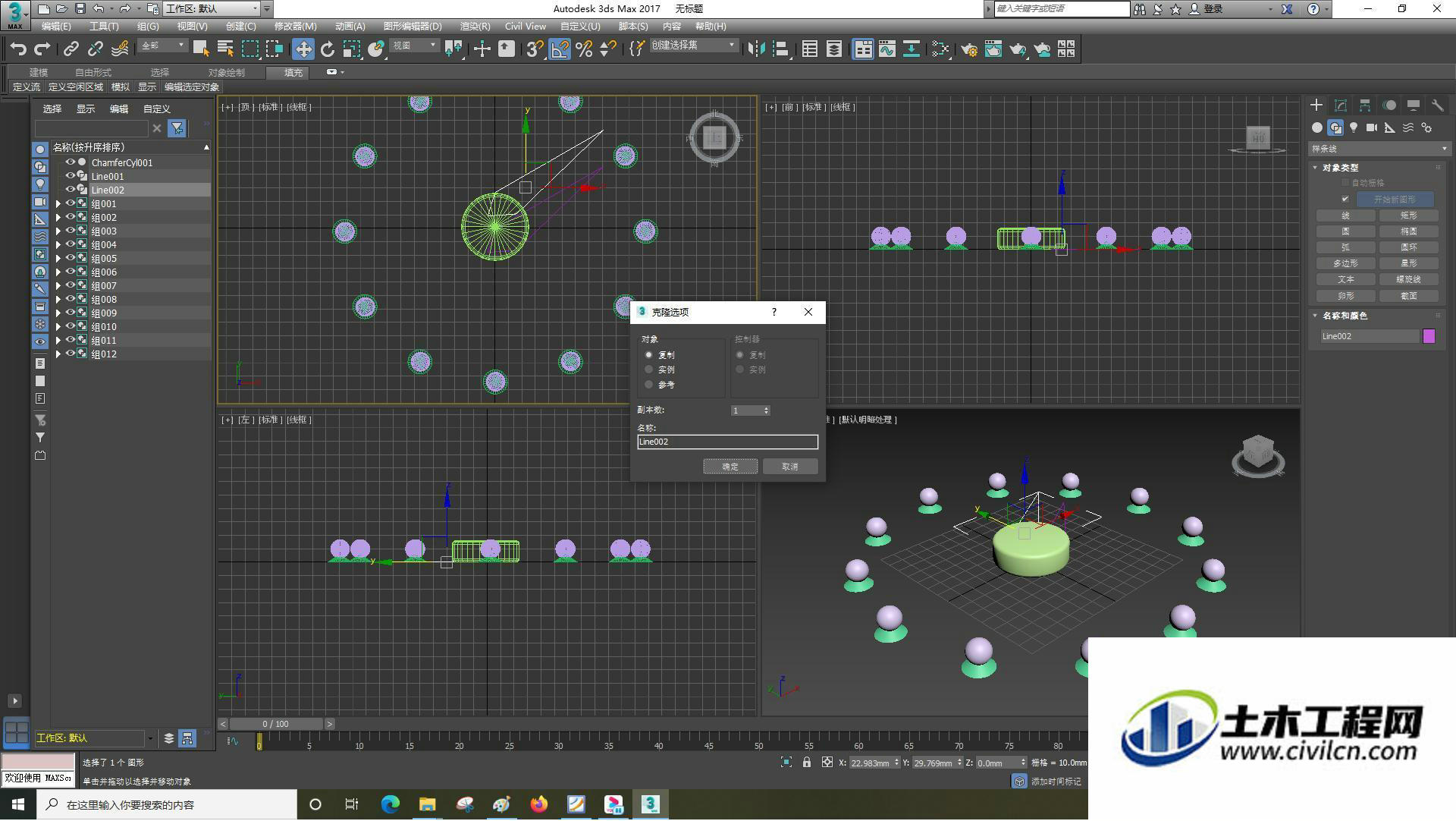Image resolution: width=1456 pixels, height=821 pixels.
Task: Open the 全部 selection filter dropdown
Action: coord(162,46)
